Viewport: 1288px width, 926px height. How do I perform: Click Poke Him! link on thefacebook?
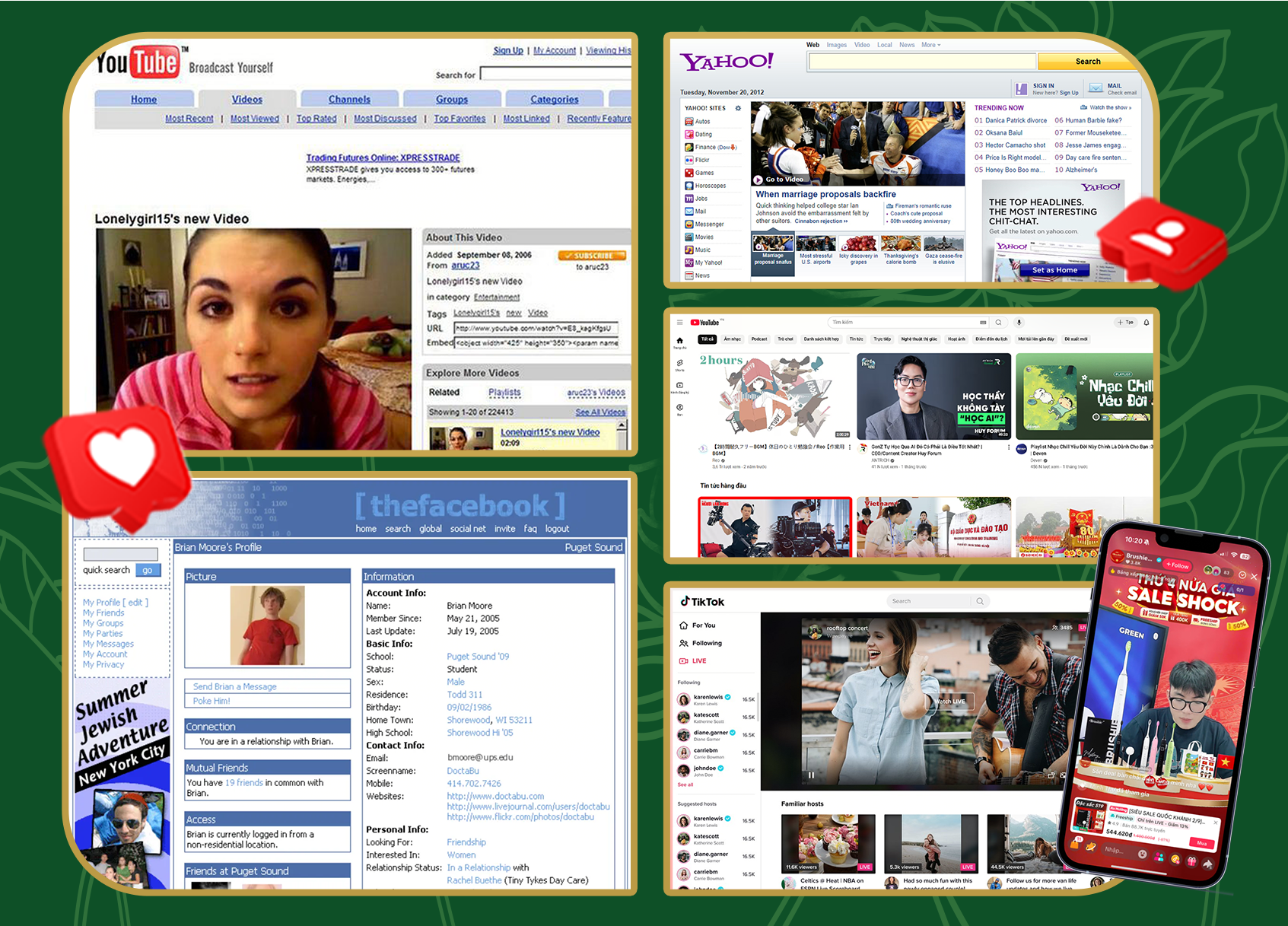211,701
